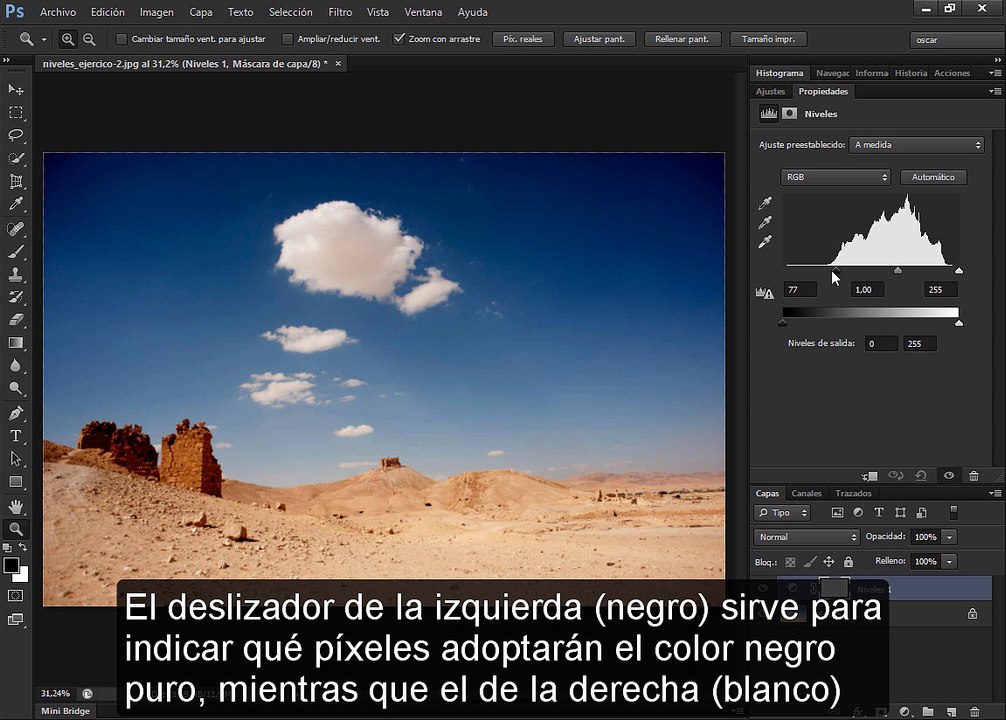This screenshot has width=1006, height=720.
Task: Toggle Cambiar tamaño vent. para ajustar checkbox
Action: (121, 39)
